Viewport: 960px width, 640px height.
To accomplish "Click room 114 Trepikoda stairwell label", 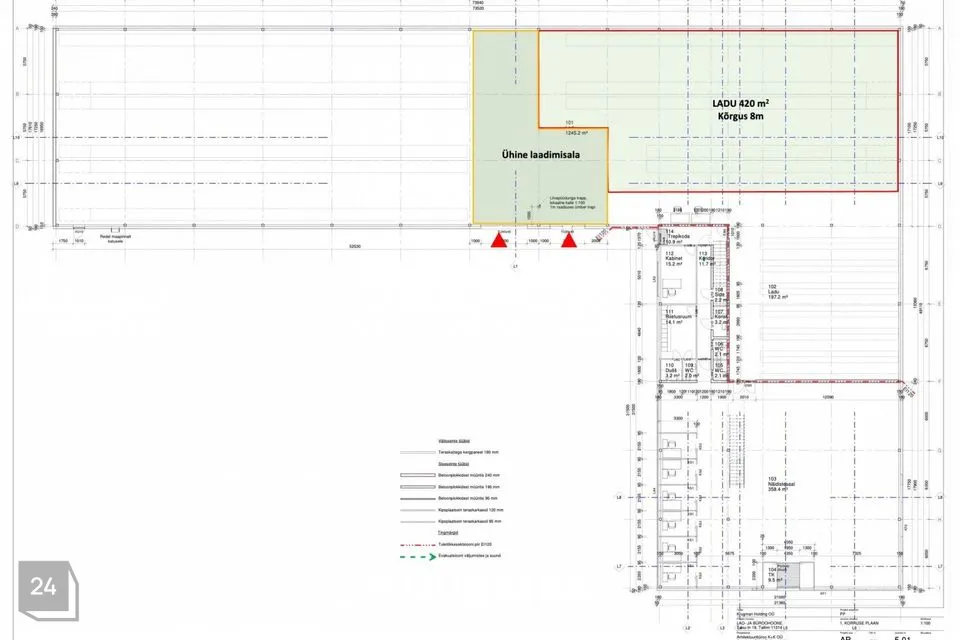I will [x=673, y=238].
